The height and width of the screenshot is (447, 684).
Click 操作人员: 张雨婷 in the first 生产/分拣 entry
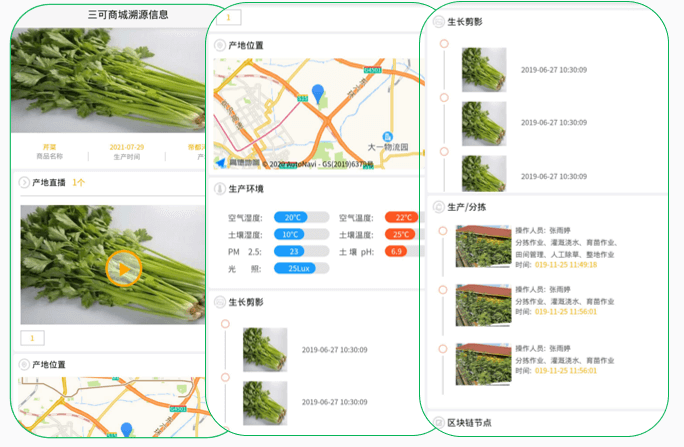pos(543,230)
